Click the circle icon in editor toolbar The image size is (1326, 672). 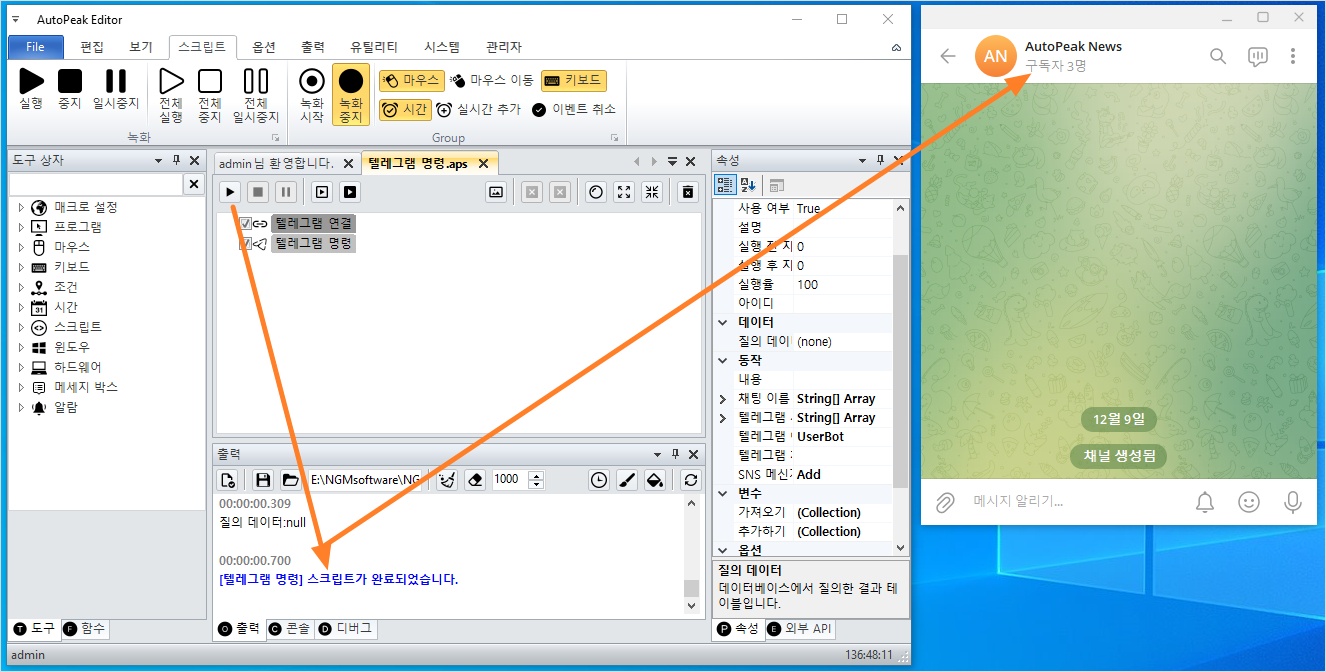tap(596, 192)
